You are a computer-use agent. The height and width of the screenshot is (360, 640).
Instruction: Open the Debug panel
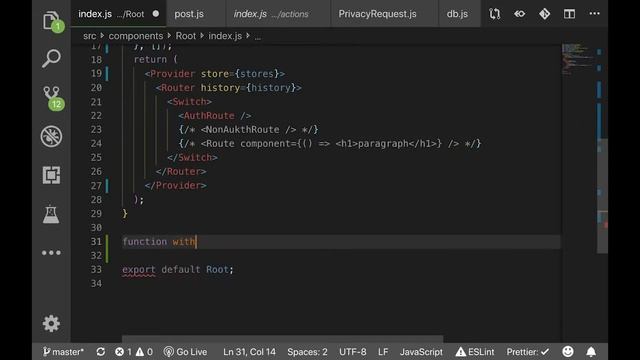tap(51, 136)
